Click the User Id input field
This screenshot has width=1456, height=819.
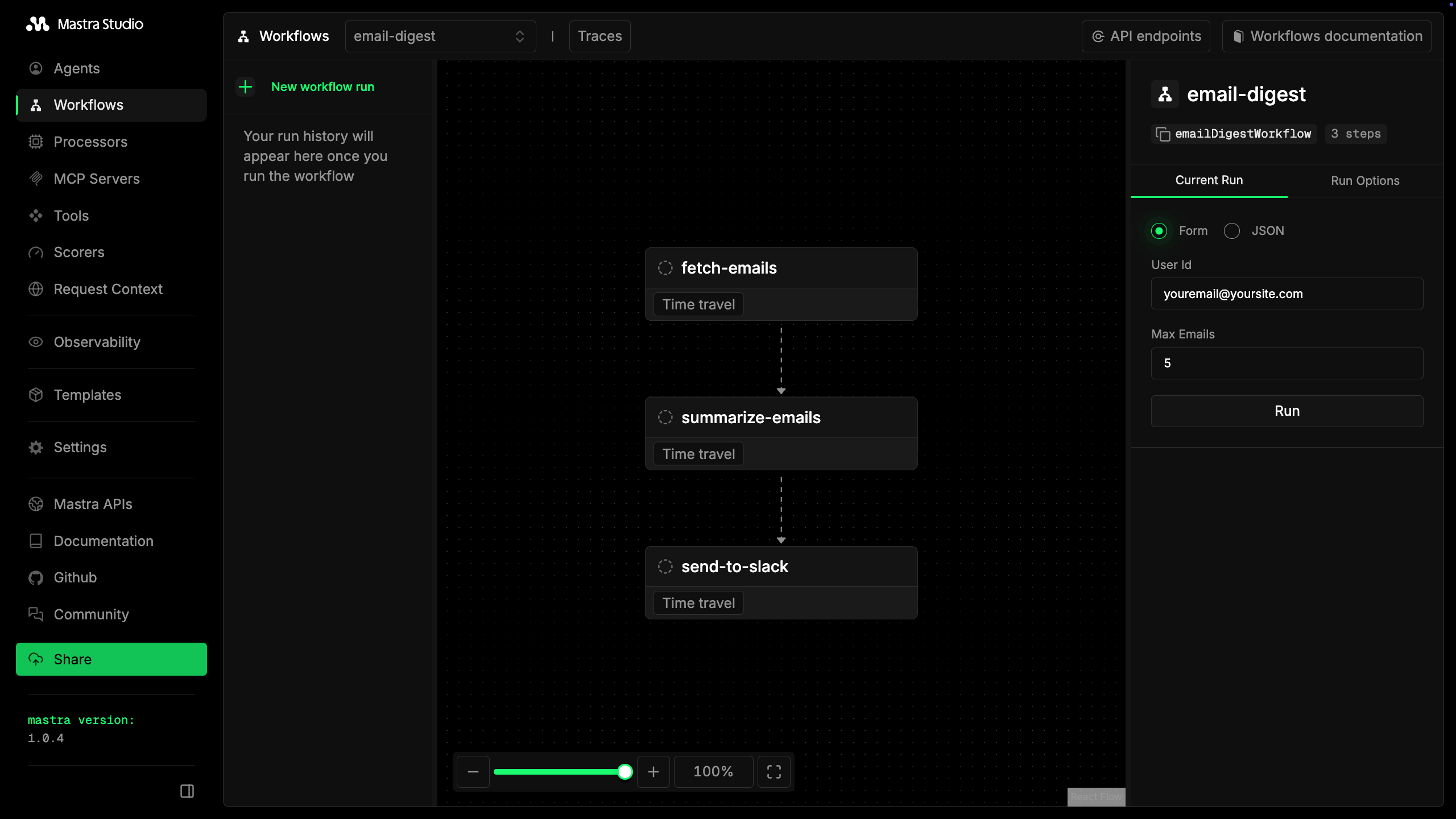[1287, 293]
